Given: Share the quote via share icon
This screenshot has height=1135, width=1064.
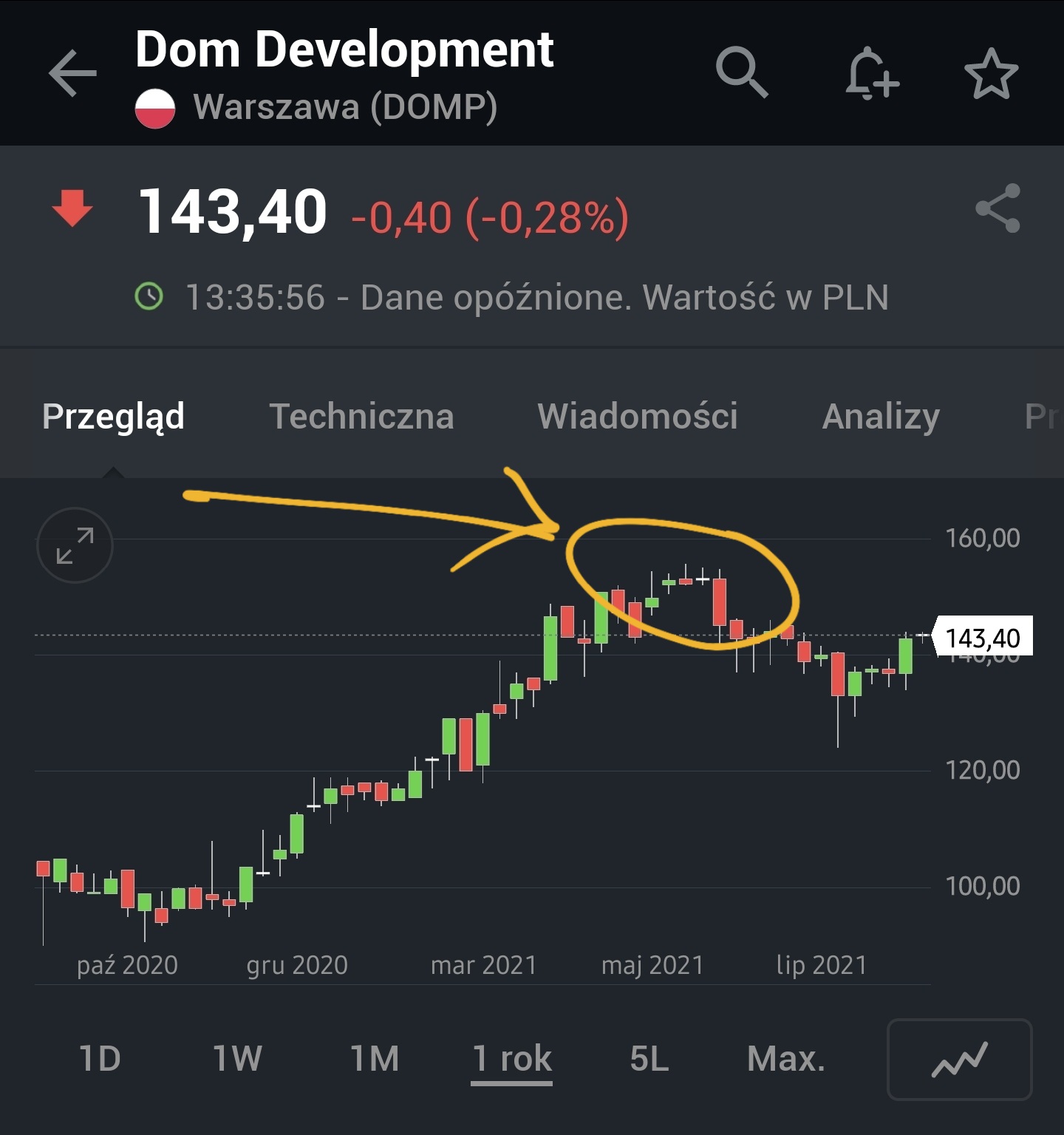Looking at the screenshot, I should pos(997,209).
